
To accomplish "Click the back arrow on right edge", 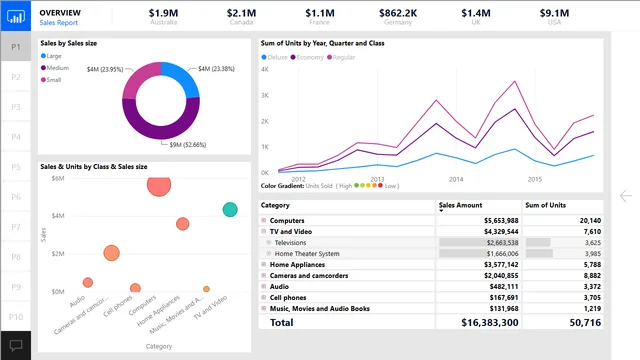I will click(x=625, y=196).
